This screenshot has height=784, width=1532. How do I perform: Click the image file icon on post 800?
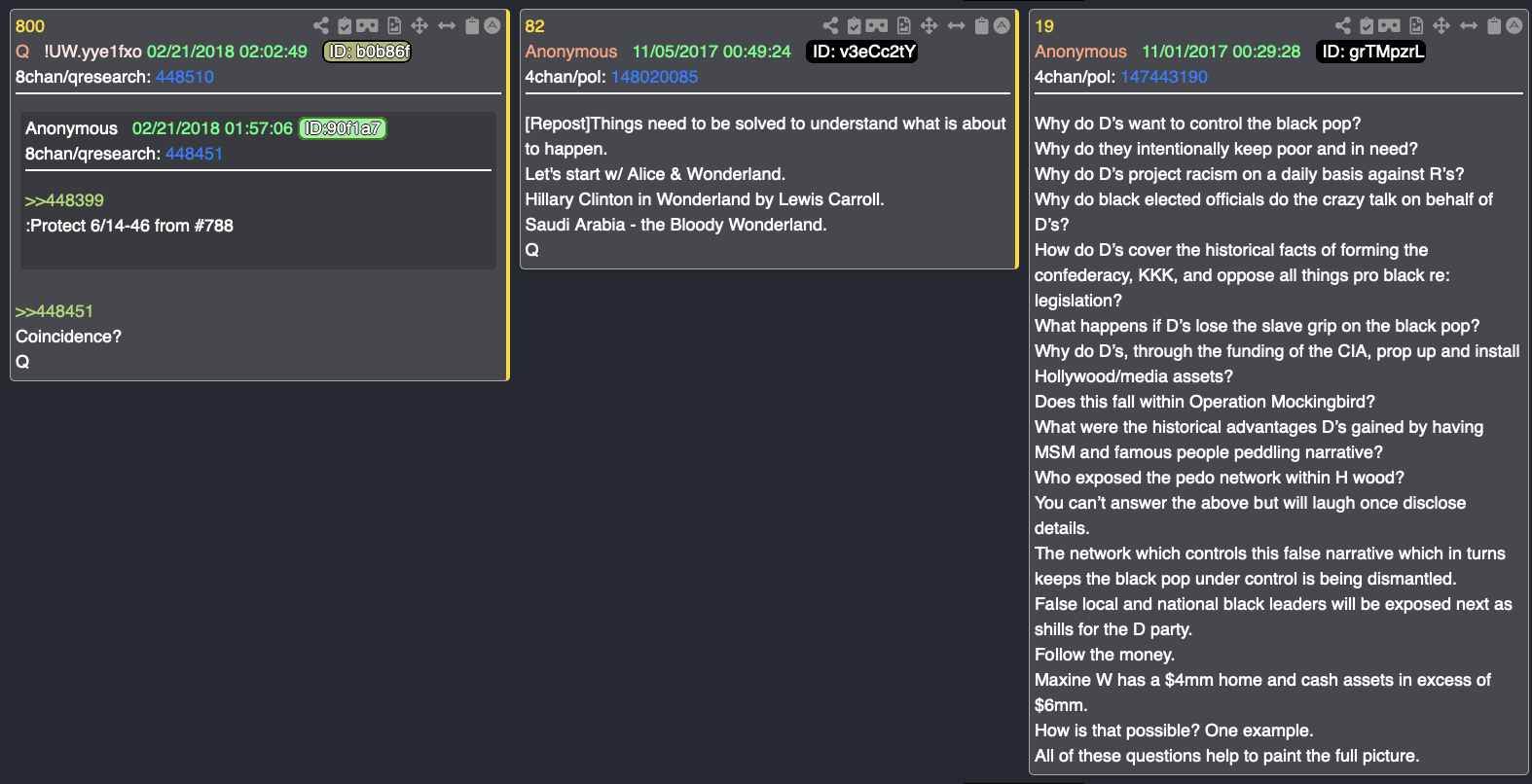point(394,26)
